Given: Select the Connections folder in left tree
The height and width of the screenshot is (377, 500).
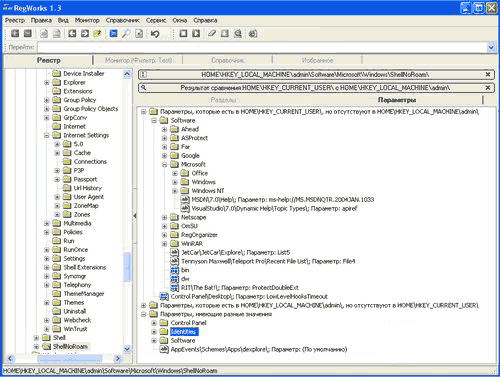Looking at the screenshot, I should pos(90,162).
